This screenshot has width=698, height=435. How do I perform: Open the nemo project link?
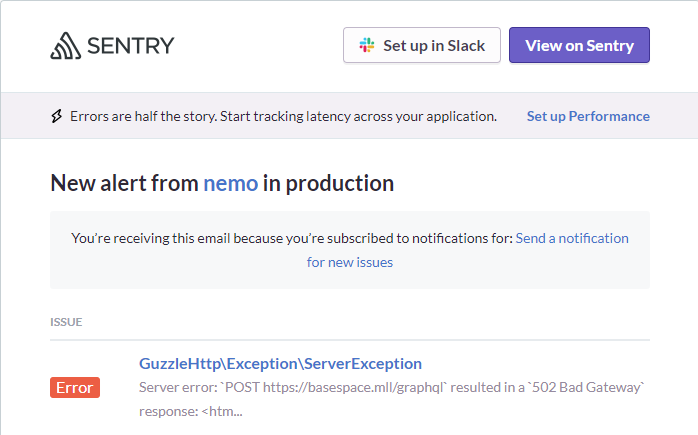(231, 183)
